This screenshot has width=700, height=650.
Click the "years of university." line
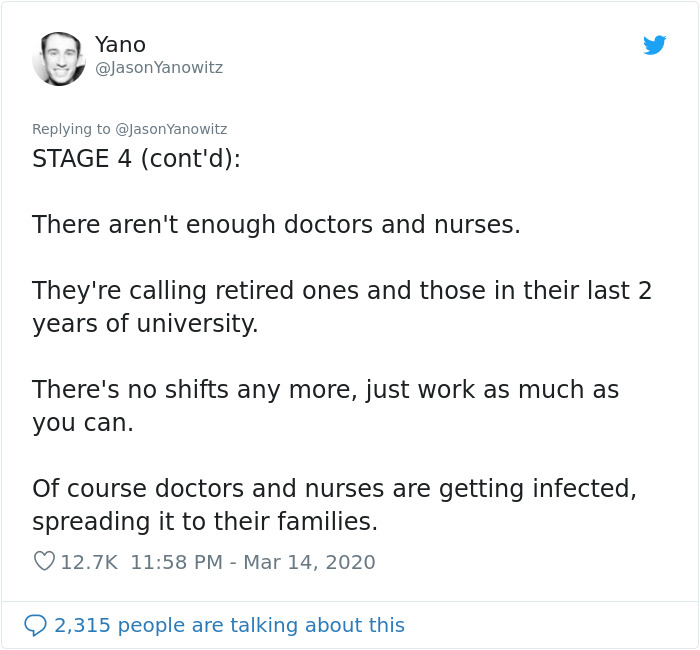[145, 324]
